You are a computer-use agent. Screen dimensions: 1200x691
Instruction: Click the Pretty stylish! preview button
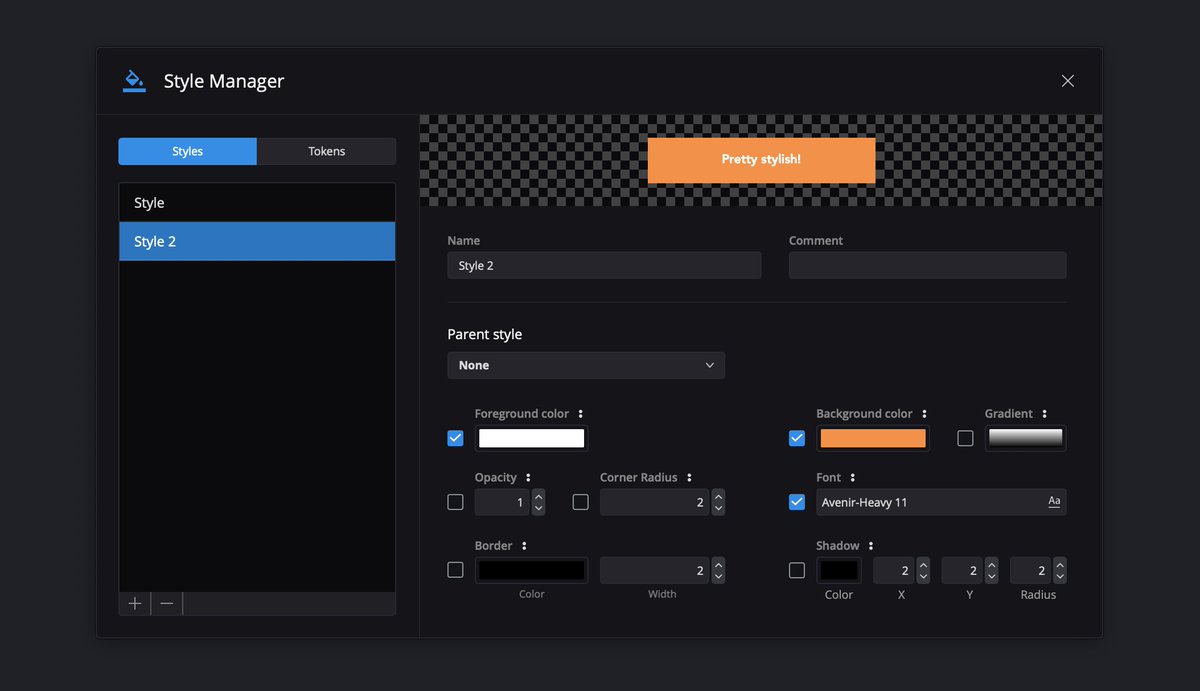pyautogui.click(x=761, y=160)
